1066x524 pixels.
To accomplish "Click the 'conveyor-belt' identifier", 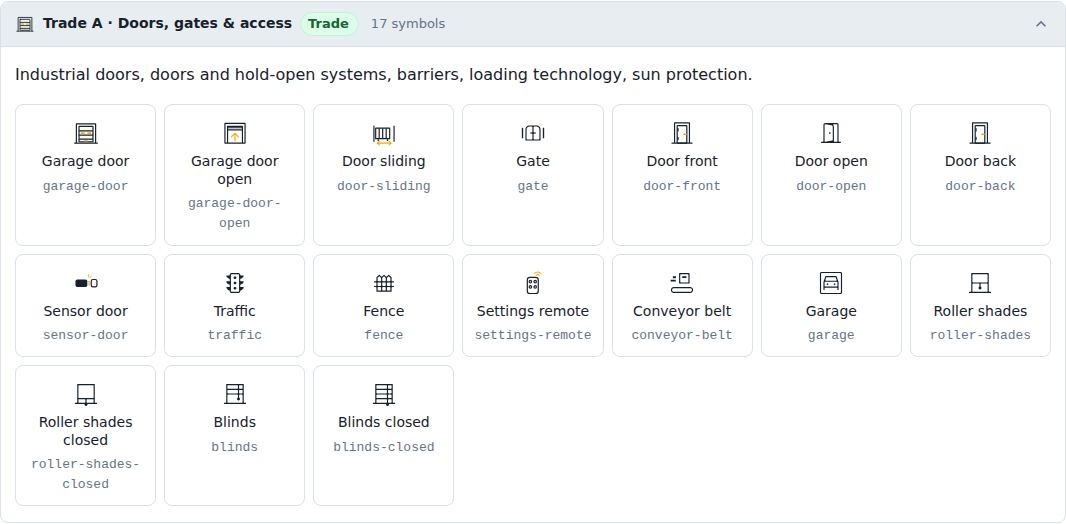I will pos(682,334).
